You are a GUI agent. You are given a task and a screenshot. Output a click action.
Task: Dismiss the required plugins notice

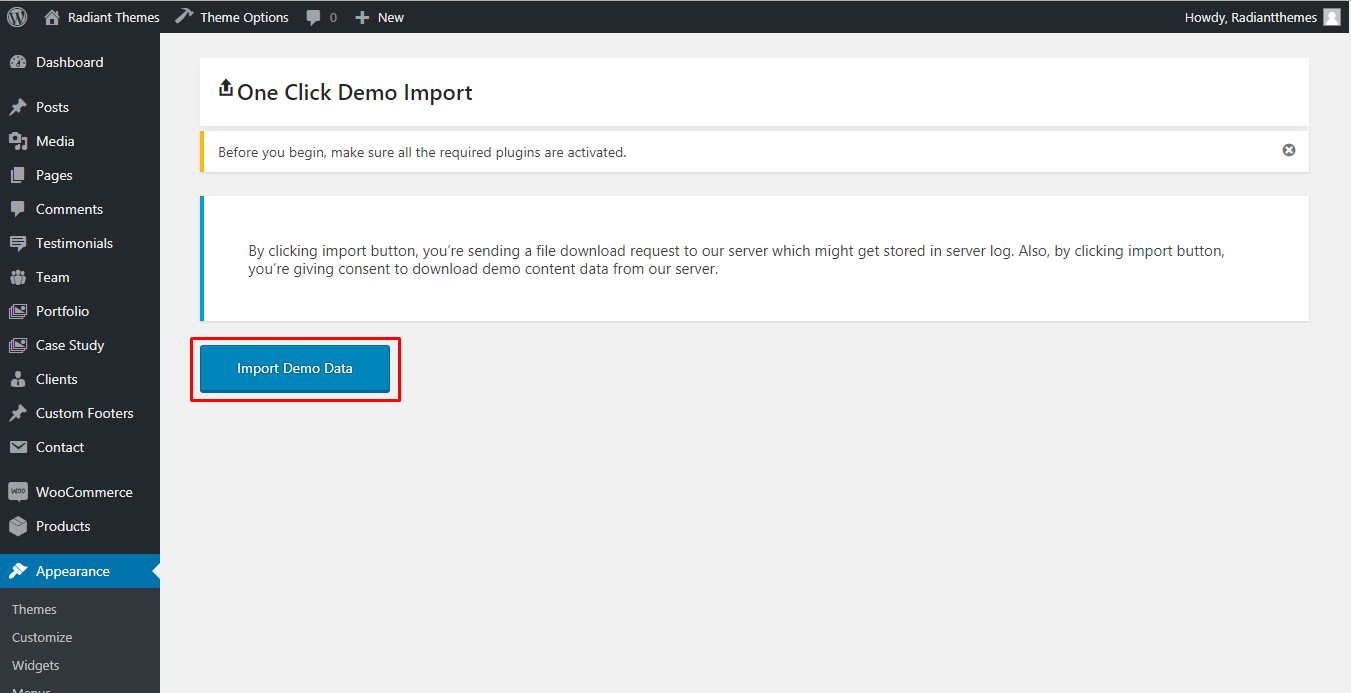coord(1289,150)
